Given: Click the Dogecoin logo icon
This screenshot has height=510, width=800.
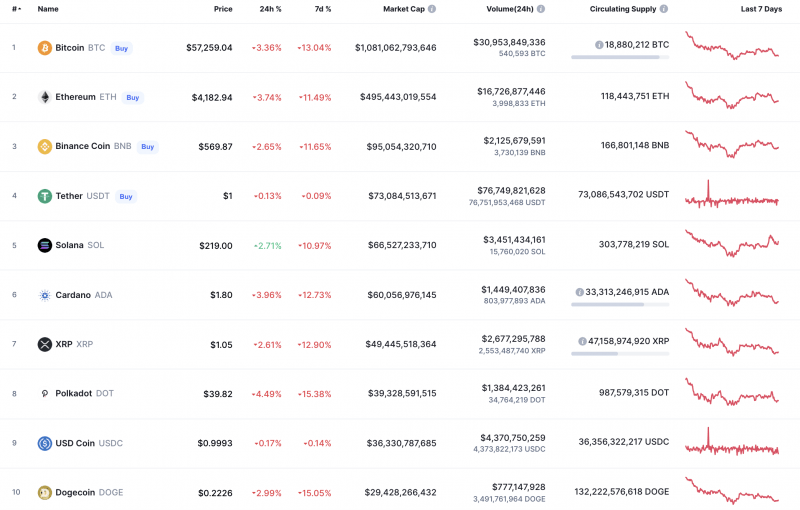Looking at the screenshot, I should [44, 492].
